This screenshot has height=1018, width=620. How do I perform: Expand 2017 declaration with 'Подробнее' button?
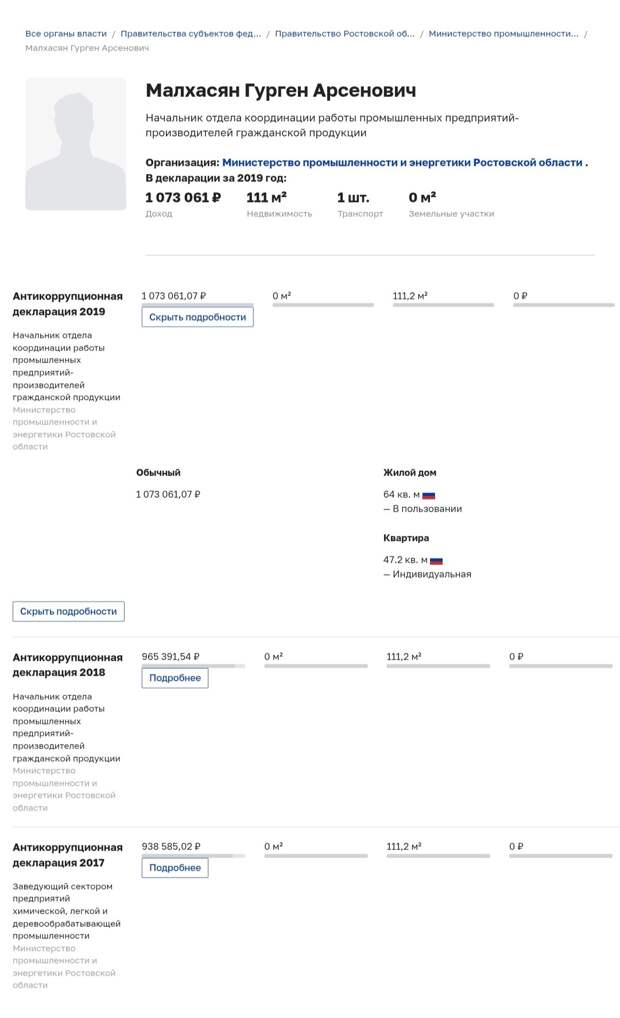click(x=175, y=867)
